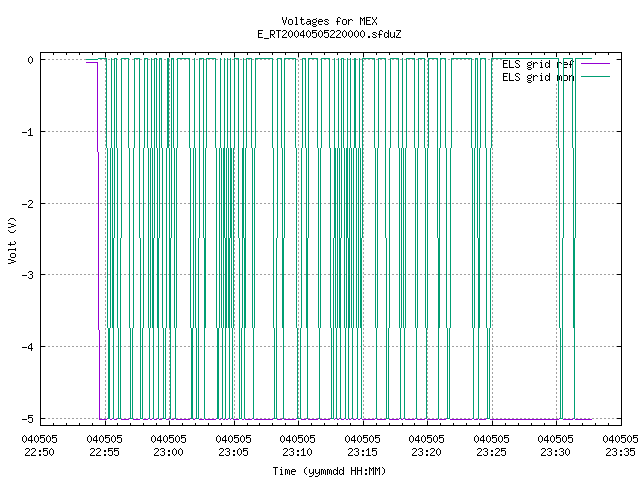Click the x-axis tick label 22:50

click(40, 452)
